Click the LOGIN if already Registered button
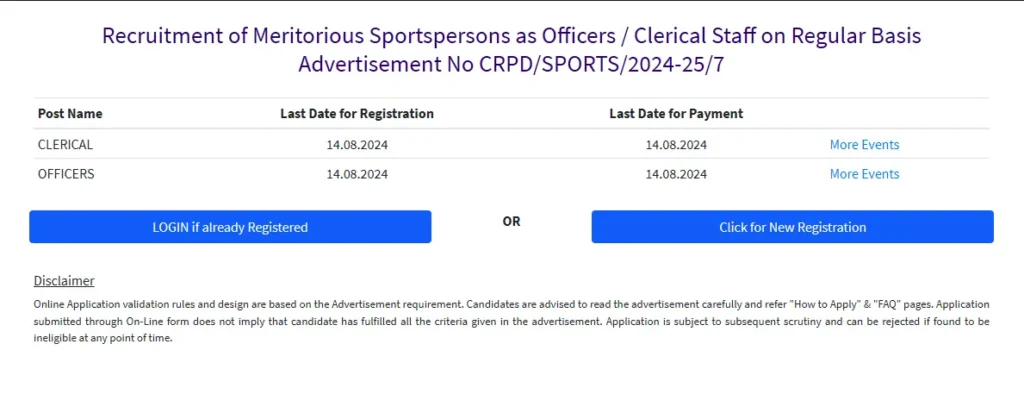The width and height of the screenshot is (1024, 419). 230,227
